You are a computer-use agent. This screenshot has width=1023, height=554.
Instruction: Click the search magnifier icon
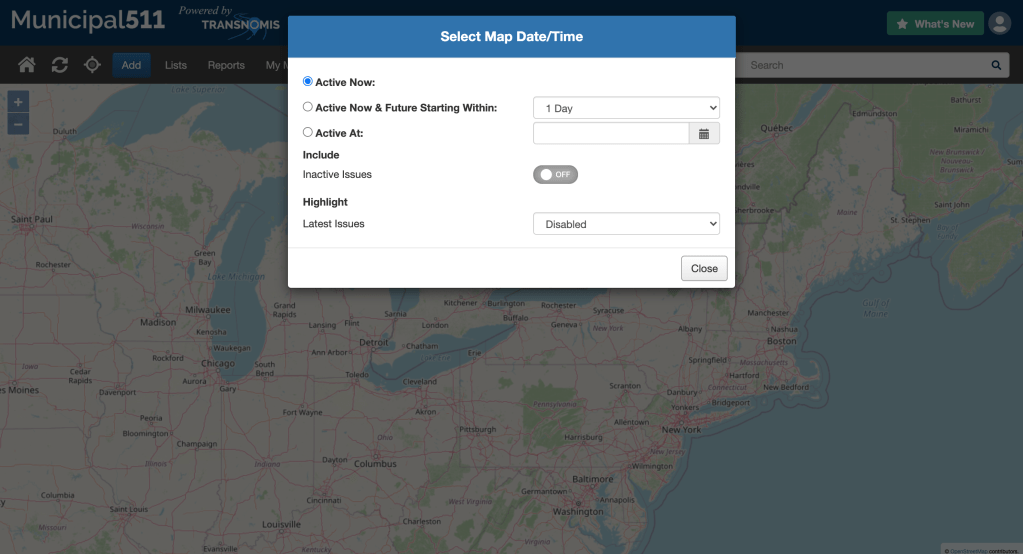(x=996, y=65)
